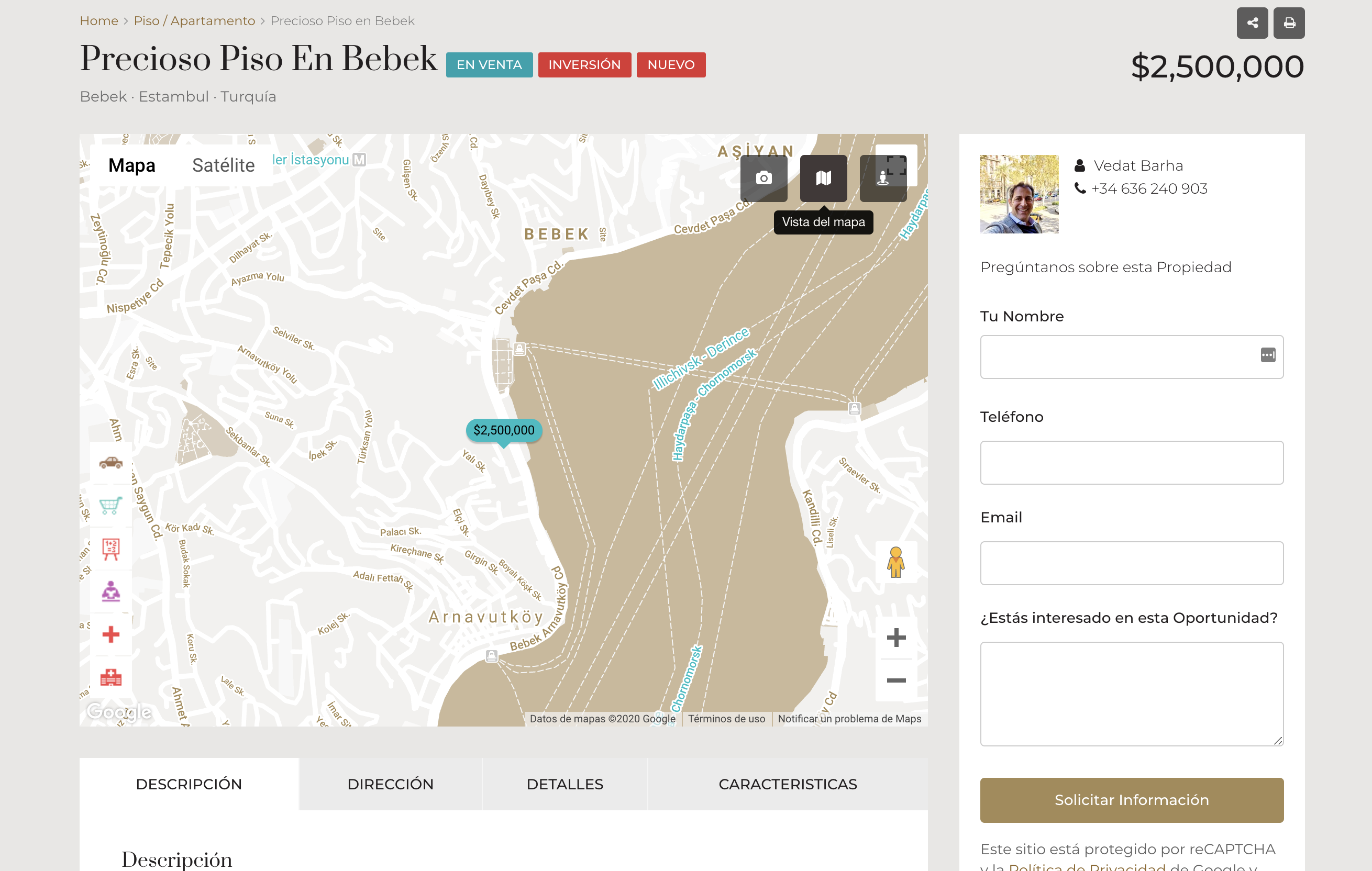Open street view icon button
The width and height of the screenshot is (1372, 871).
[882, 178]
